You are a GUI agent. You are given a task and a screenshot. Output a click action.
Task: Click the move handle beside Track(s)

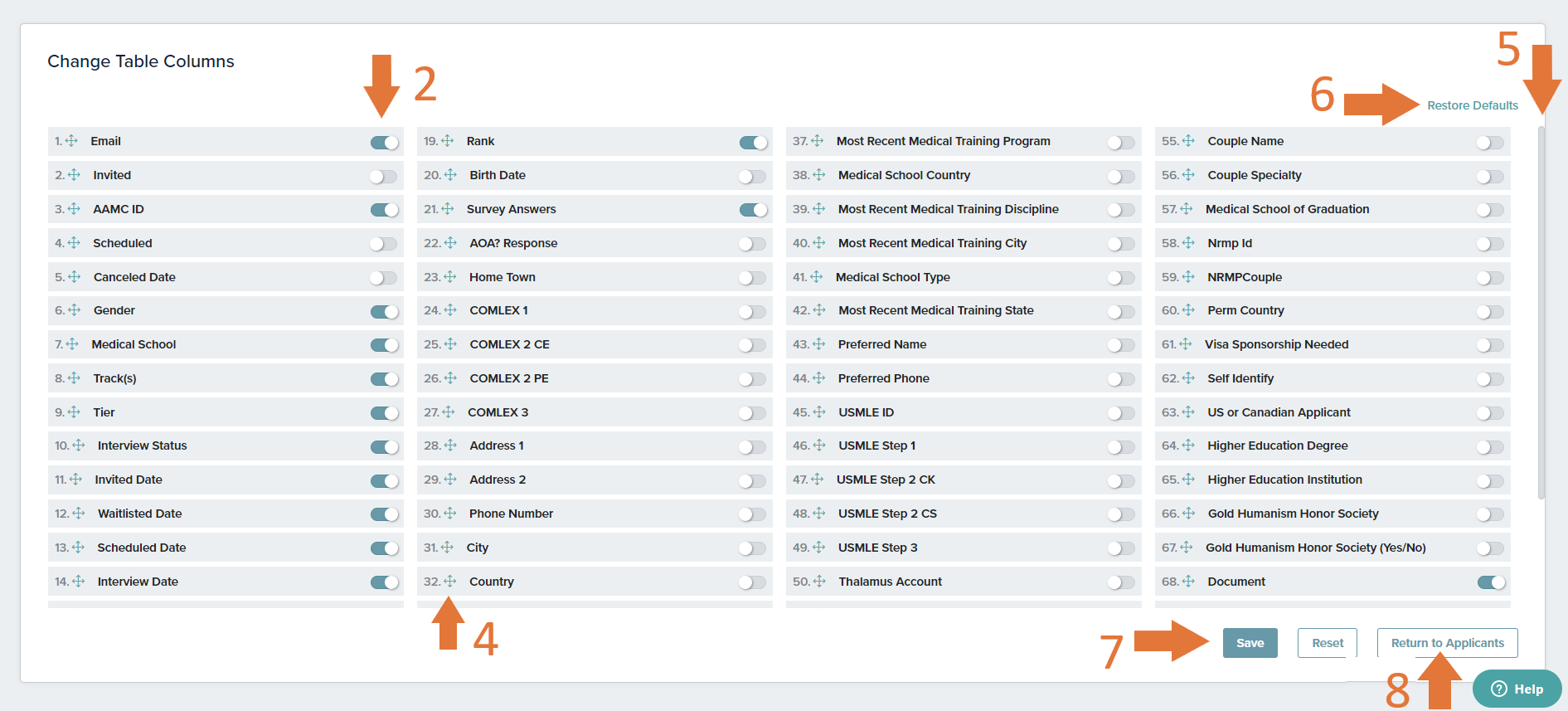[x=74, y=378]
